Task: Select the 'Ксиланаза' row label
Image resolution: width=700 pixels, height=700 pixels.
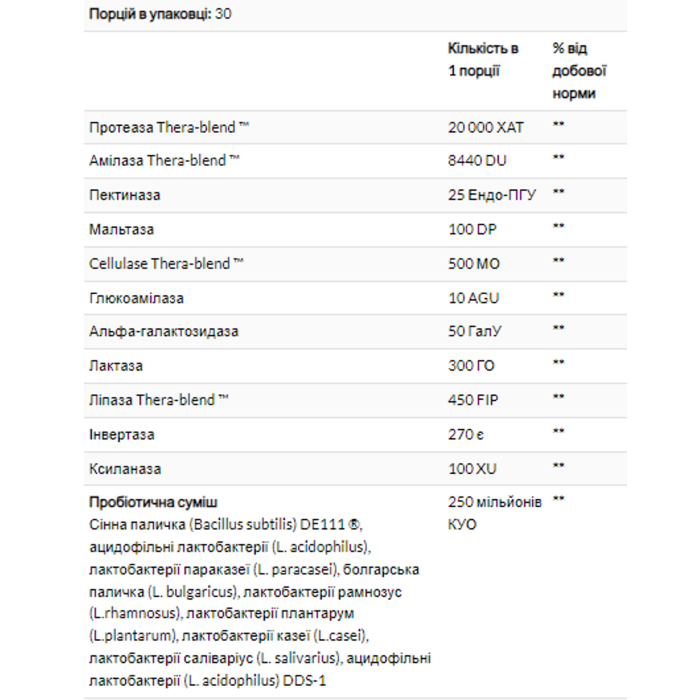Action: [125, 469]
